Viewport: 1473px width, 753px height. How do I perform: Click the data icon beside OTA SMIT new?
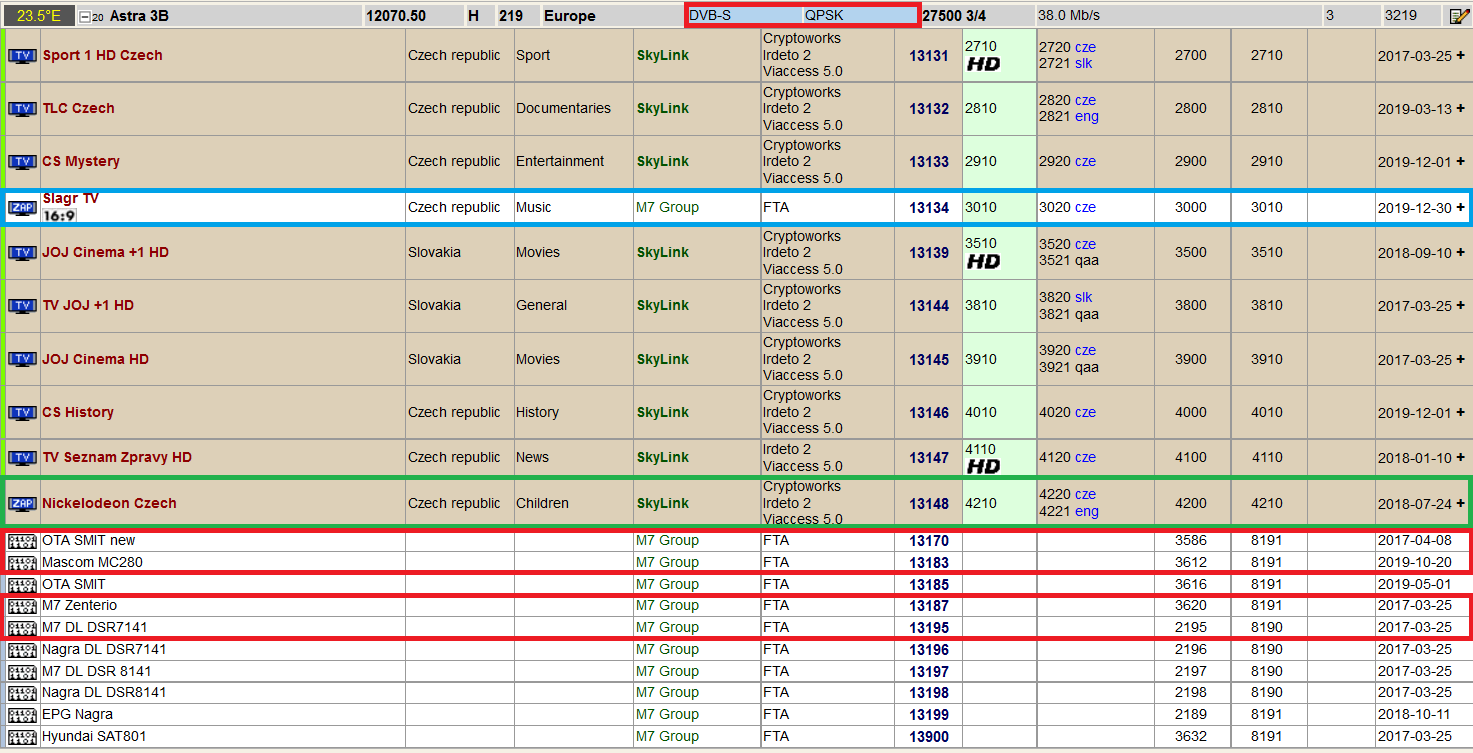[22, 541]
